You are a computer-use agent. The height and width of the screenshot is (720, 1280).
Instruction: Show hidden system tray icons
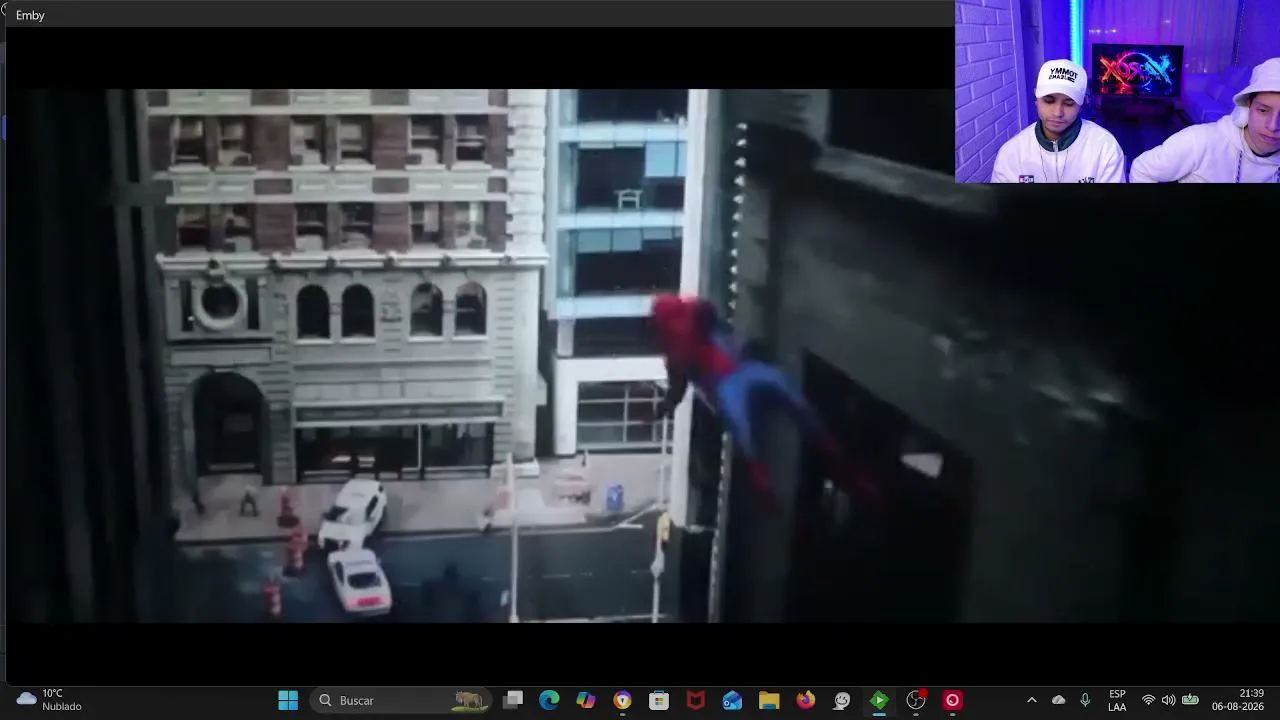click(1032, 700)
